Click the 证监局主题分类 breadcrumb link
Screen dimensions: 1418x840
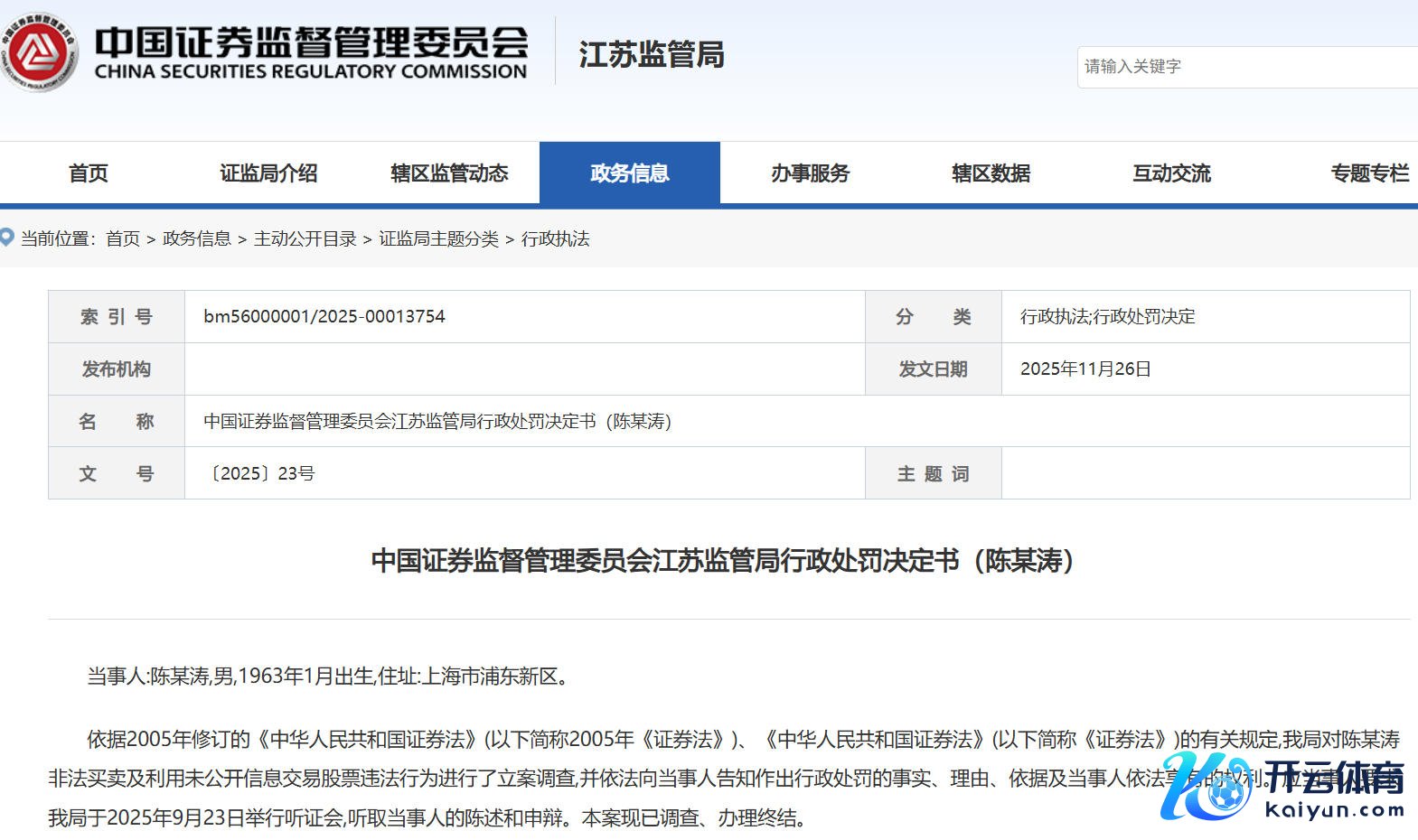pyautogui.click(x=438, y=238)
